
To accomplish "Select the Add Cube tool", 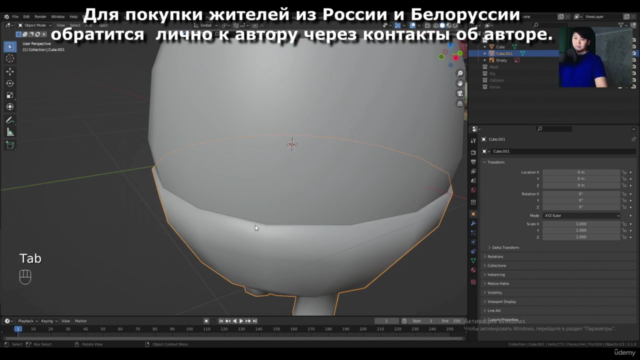I will point(10,145).
